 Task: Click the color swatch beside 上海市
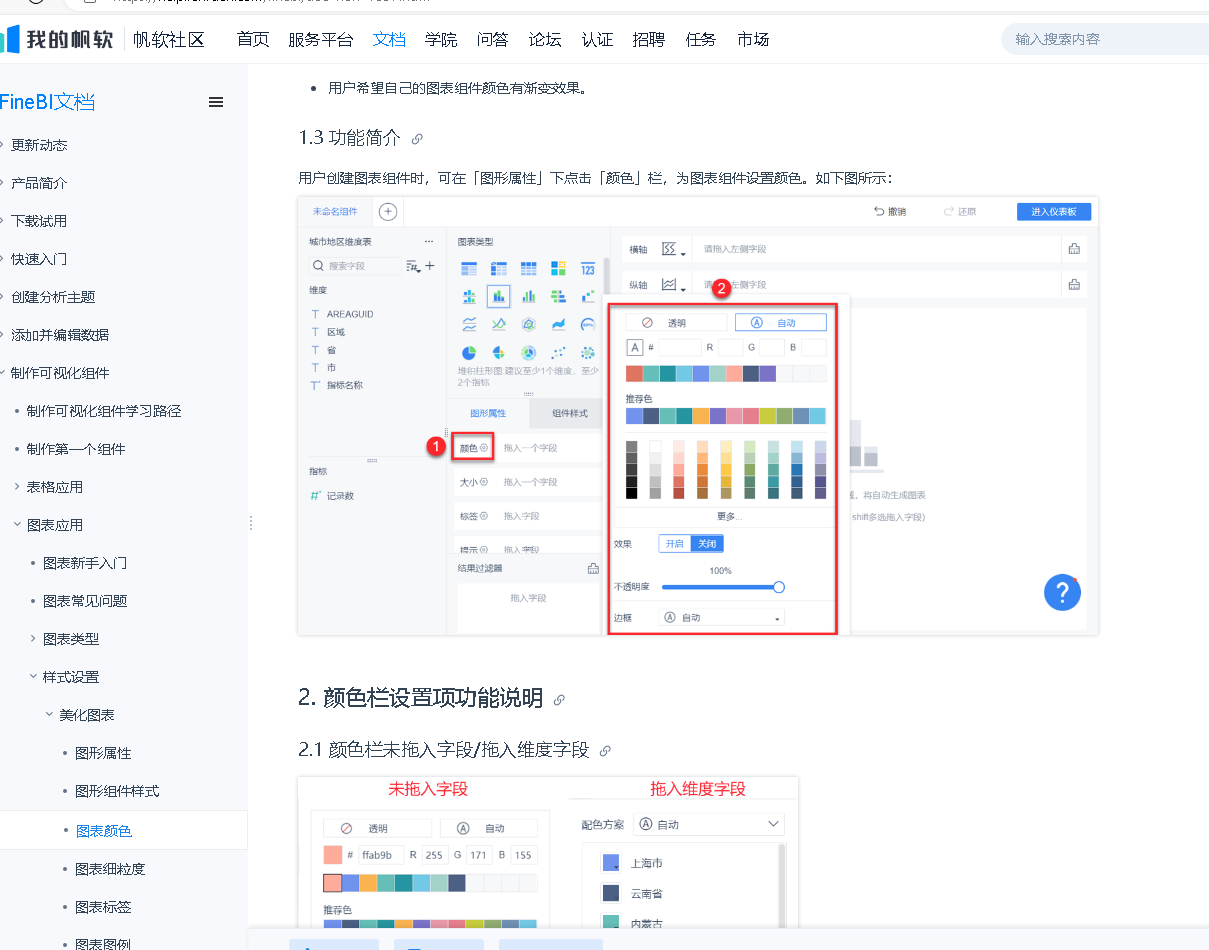point(610,863)
